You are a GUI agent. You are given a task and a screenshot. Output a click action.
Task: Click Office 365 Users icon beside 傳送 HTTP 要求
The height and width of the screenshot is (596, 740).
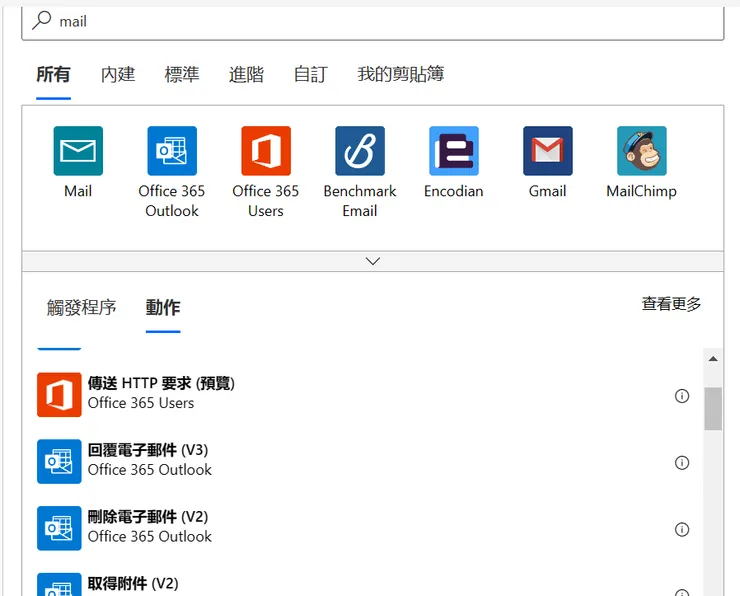coord(59,395)
